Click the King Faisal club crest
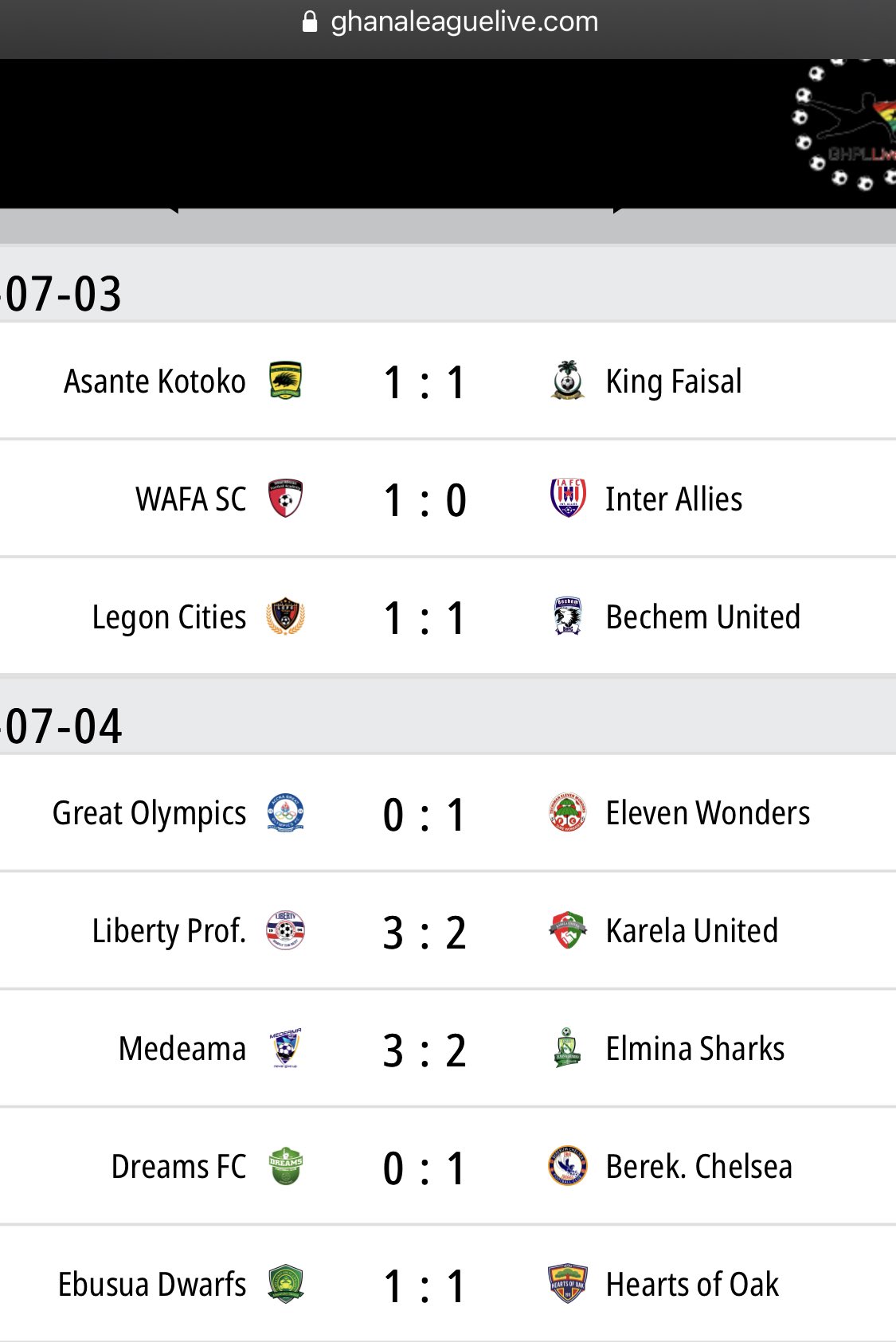This screenshot has width=896, height=1342. coord(568,380)
